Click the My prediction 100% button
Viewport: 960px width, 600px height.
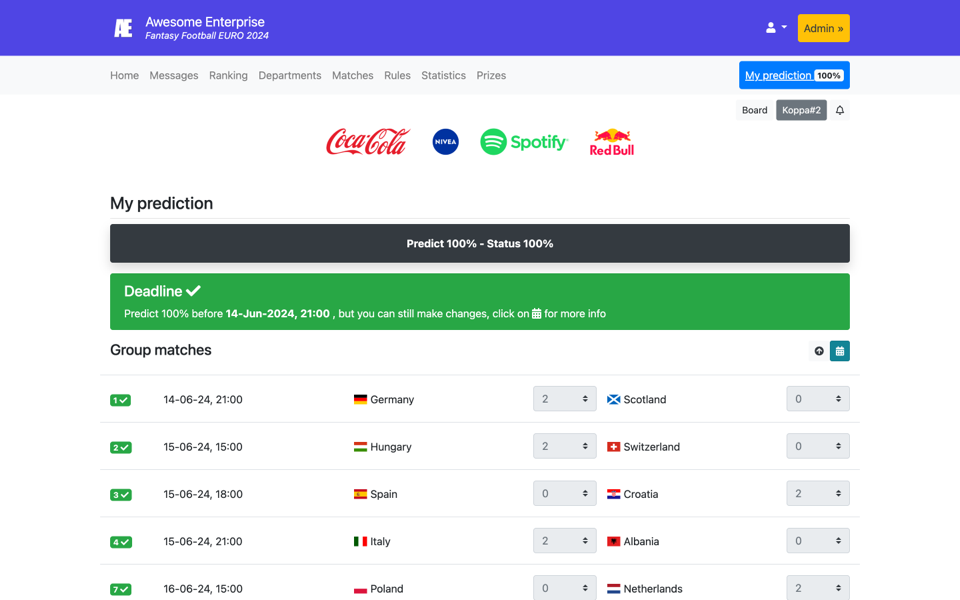pos(794,75)
